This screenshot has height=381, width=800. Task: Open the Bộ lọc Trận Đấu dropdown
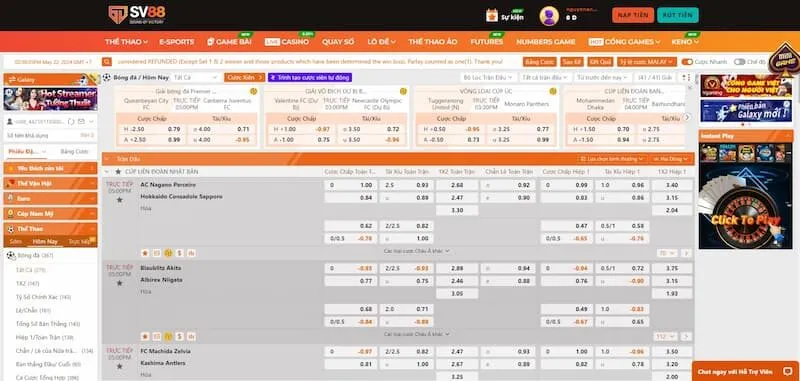(x=488, y=78)
